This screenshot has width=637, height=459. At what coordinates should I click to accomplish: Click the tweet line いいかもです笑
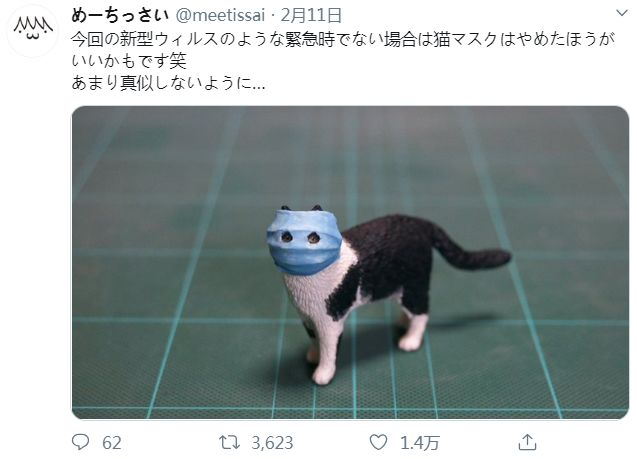[x=129, y=61]
